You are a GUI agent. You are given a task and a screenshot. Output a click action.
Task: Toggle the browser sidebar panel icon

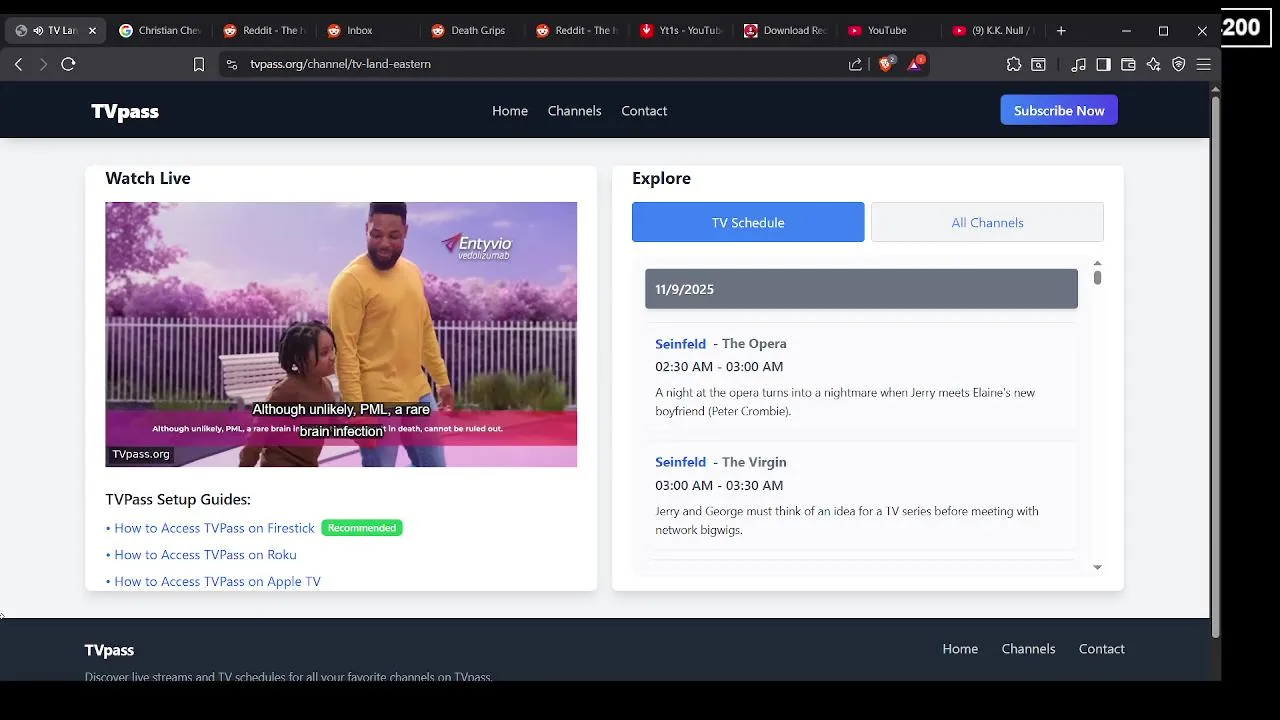1103,64
